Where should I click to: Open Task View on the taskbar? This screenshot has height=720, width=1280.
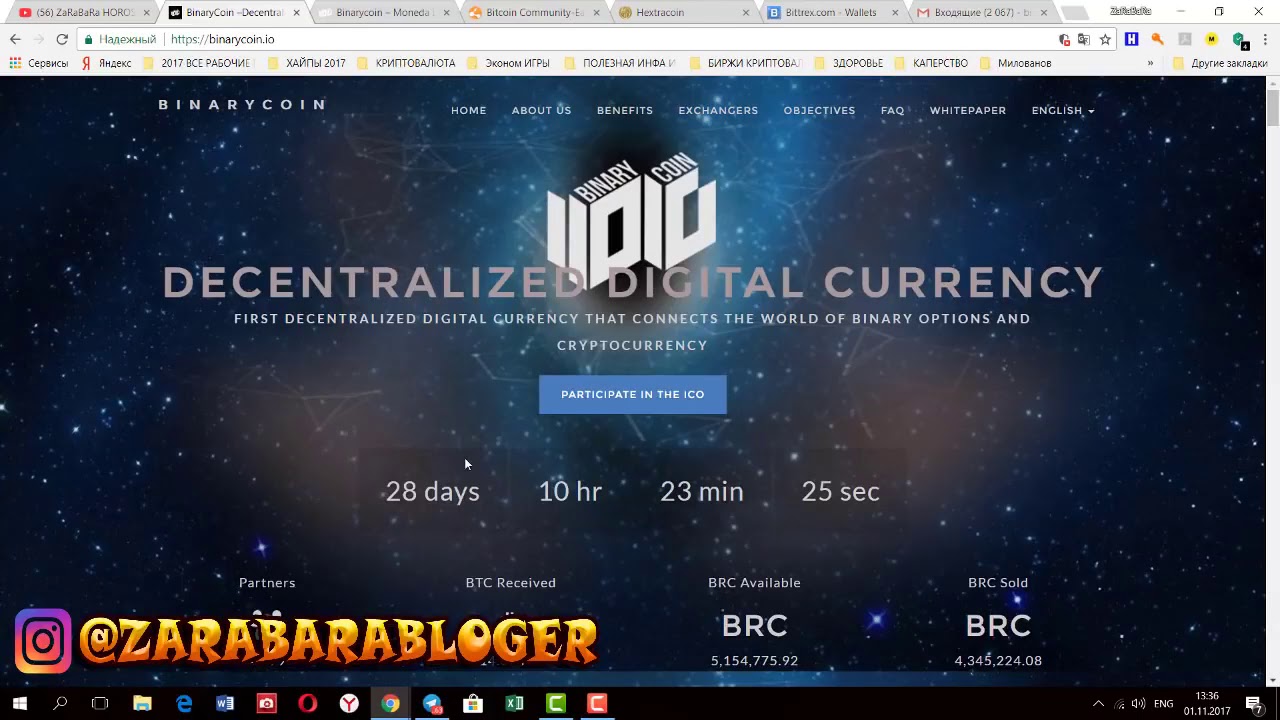[100, 703]
